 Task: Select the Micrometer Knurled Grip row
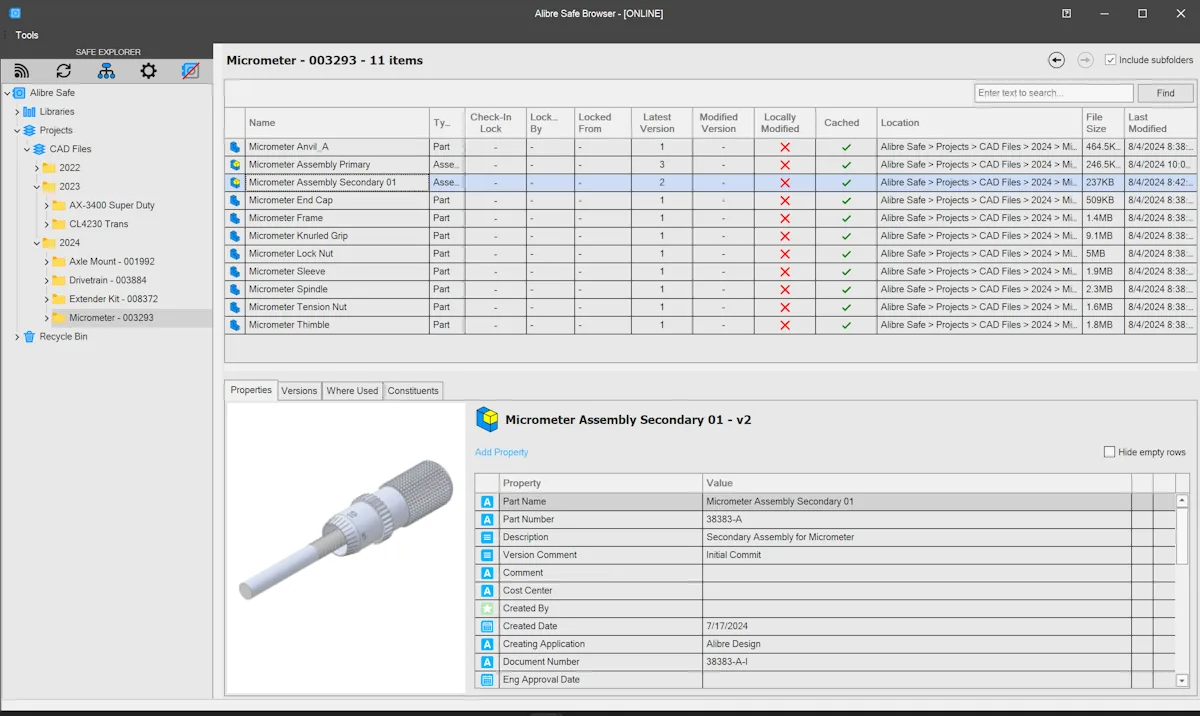pos(711,236)
